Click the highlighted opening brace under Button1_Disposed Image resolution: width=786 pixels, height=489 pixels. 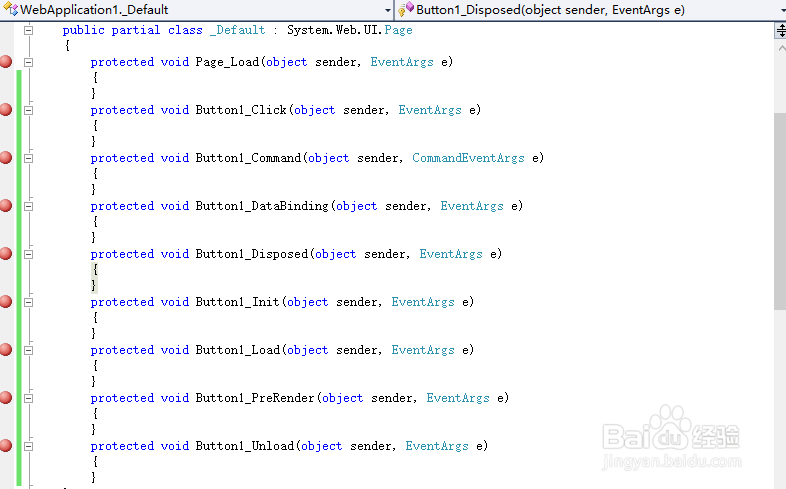(x=95, y=270)
